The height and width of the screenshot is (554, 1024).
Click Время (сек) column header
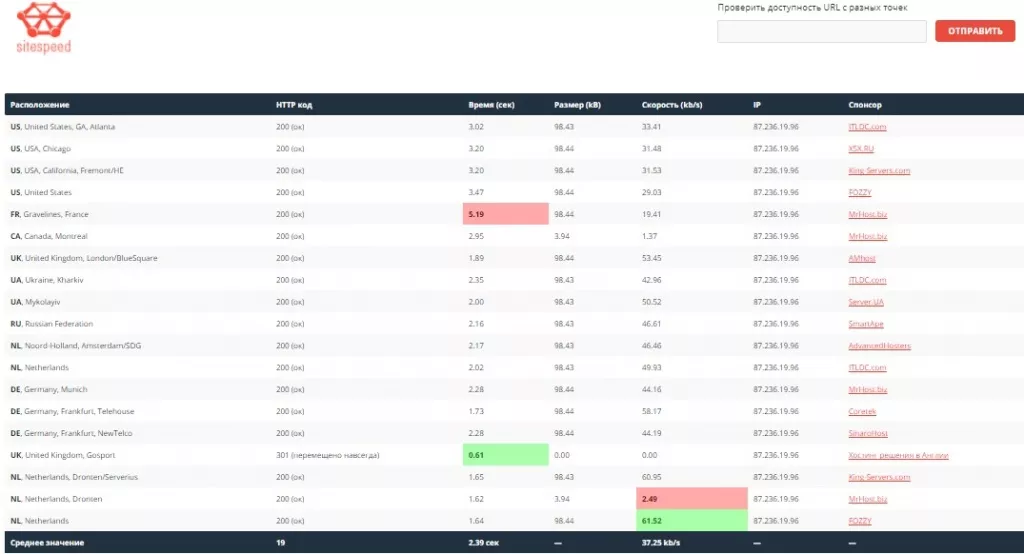pos(491,105)
